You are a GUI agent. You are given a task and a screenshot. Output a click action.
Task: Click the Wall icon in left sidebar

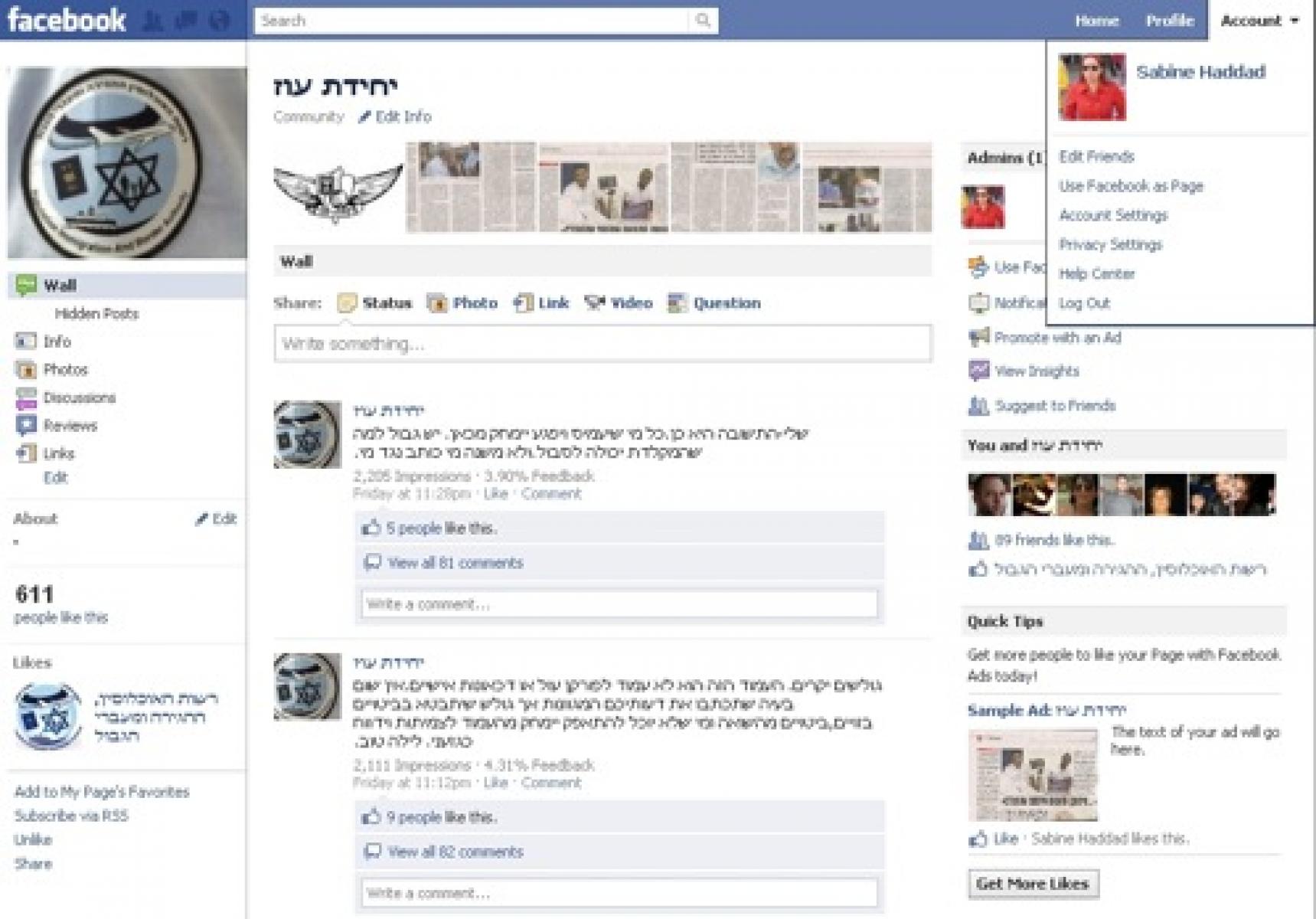26,286
